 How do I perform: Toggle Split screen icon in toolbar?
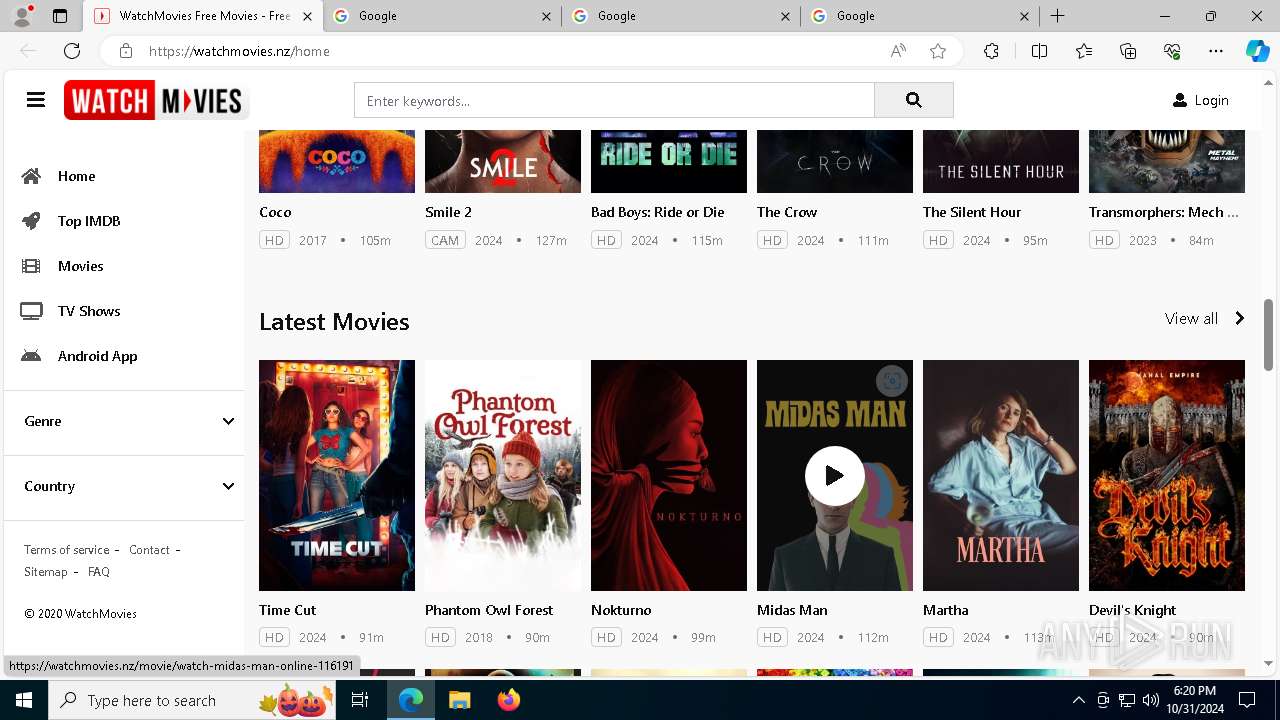(1039, 51)
